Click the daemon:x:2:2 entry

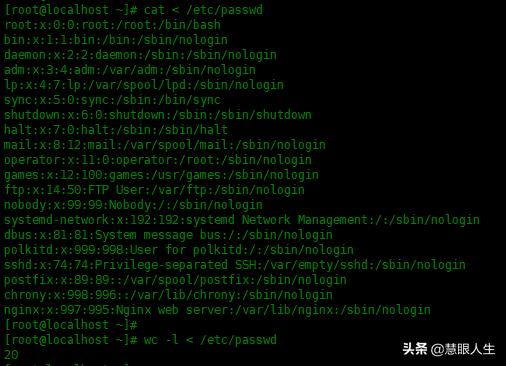pyautogui.click(x=140, y=55)
